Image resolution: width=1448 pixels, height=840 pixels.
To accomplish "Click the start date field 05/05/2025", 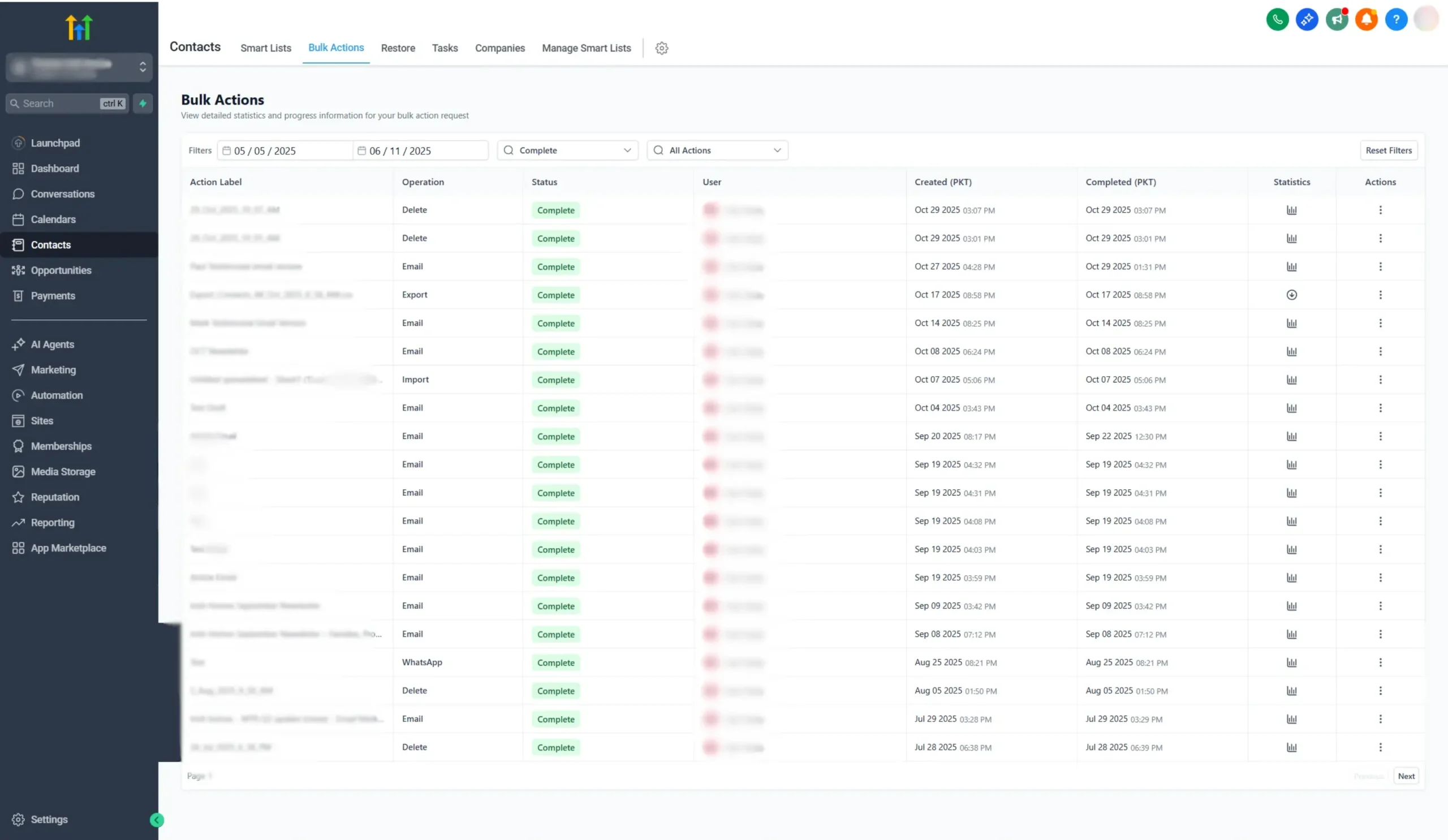I will [x=285, y=150].
